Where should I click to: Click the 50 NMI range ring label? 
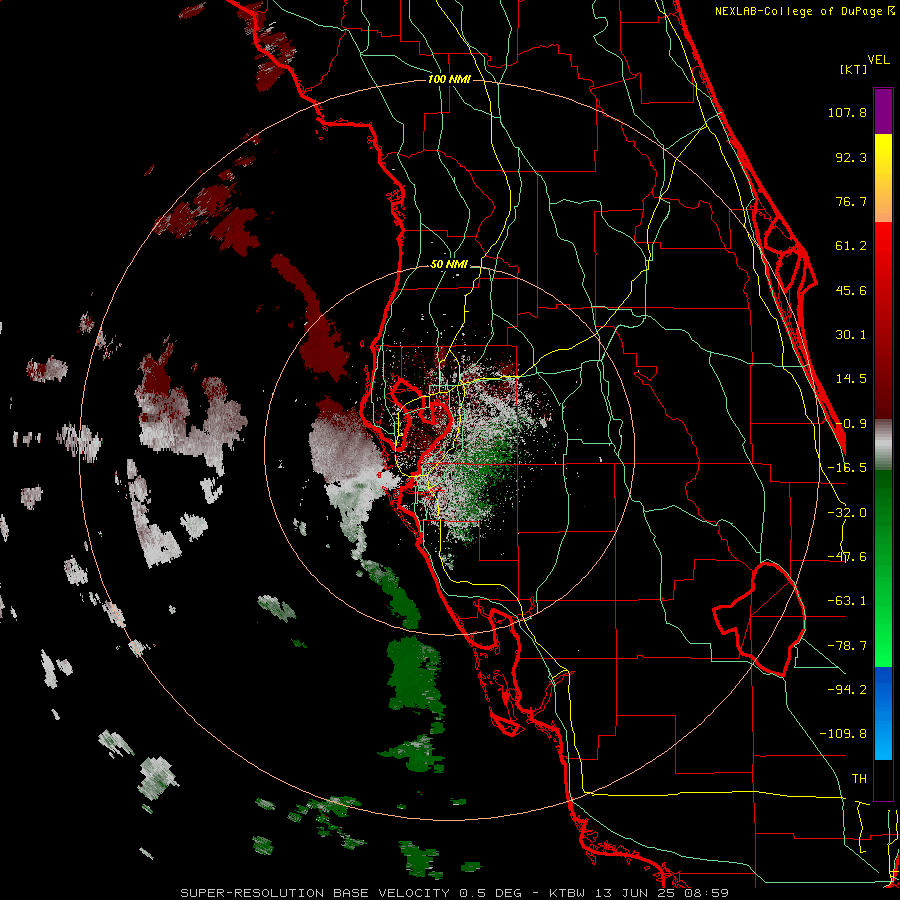[x=449, y=264]
